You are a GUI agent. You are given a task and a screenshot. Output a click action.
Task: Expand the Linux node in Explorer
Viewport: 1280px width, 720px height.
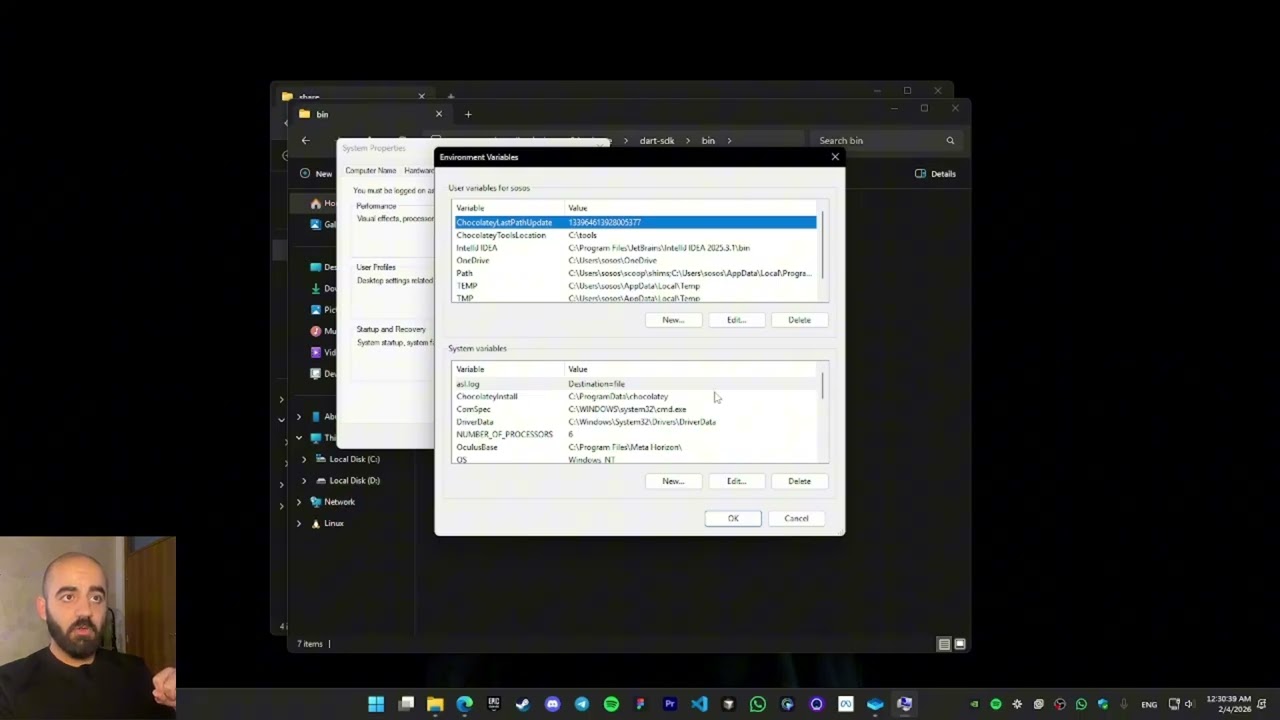click(298, 523)
